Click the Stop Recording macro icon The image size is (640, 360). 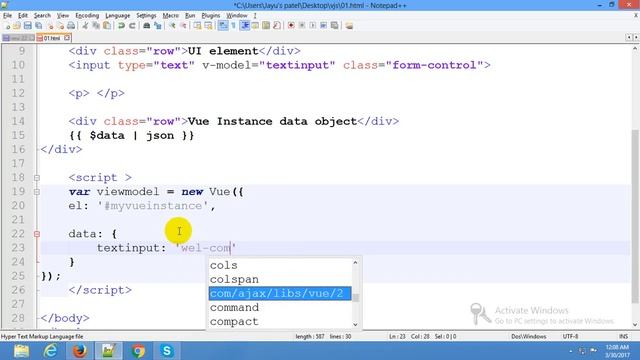(x=302, y=26)
